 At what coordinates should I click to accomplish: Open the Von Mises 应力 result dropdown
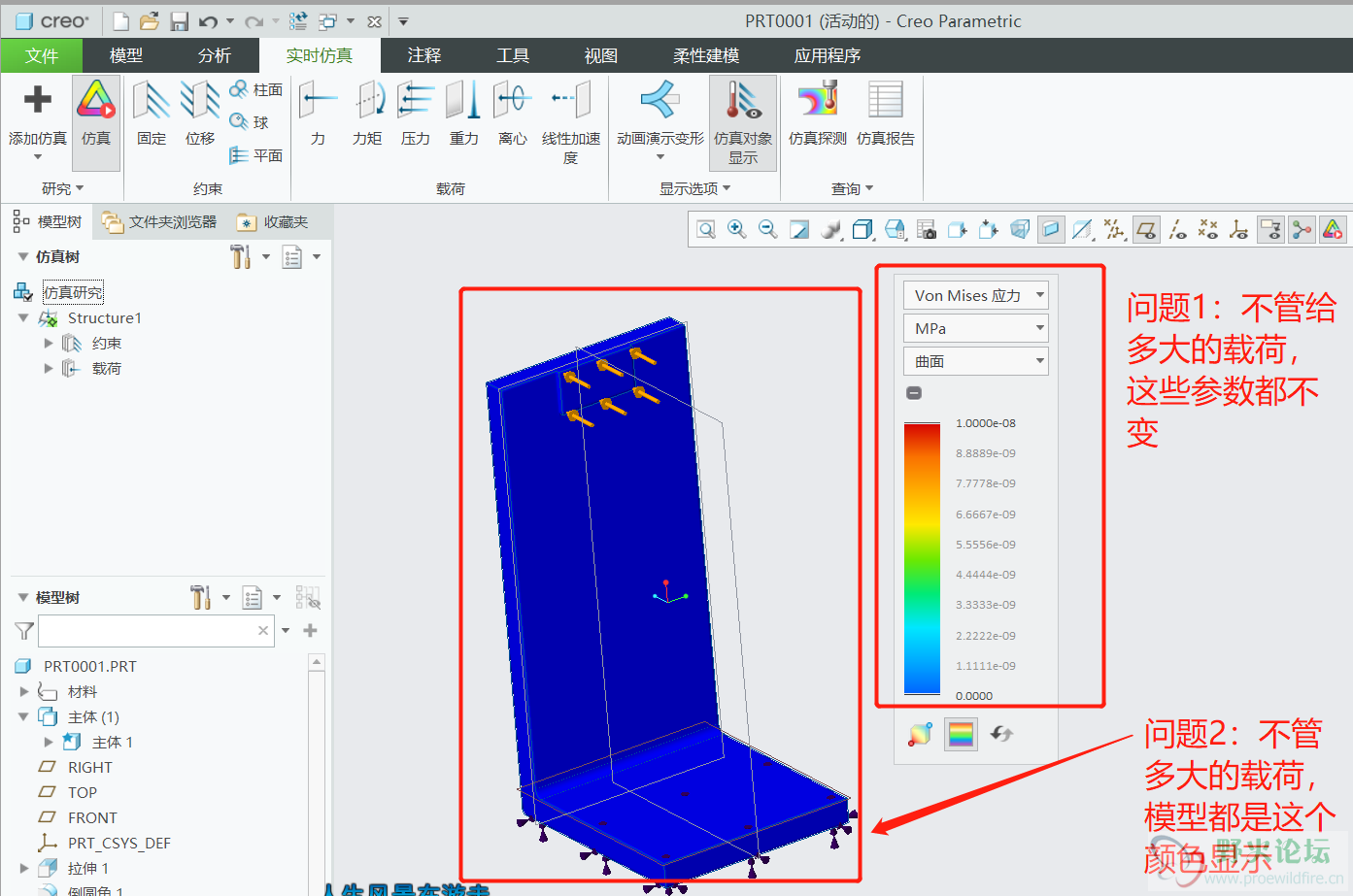(976, 295)
